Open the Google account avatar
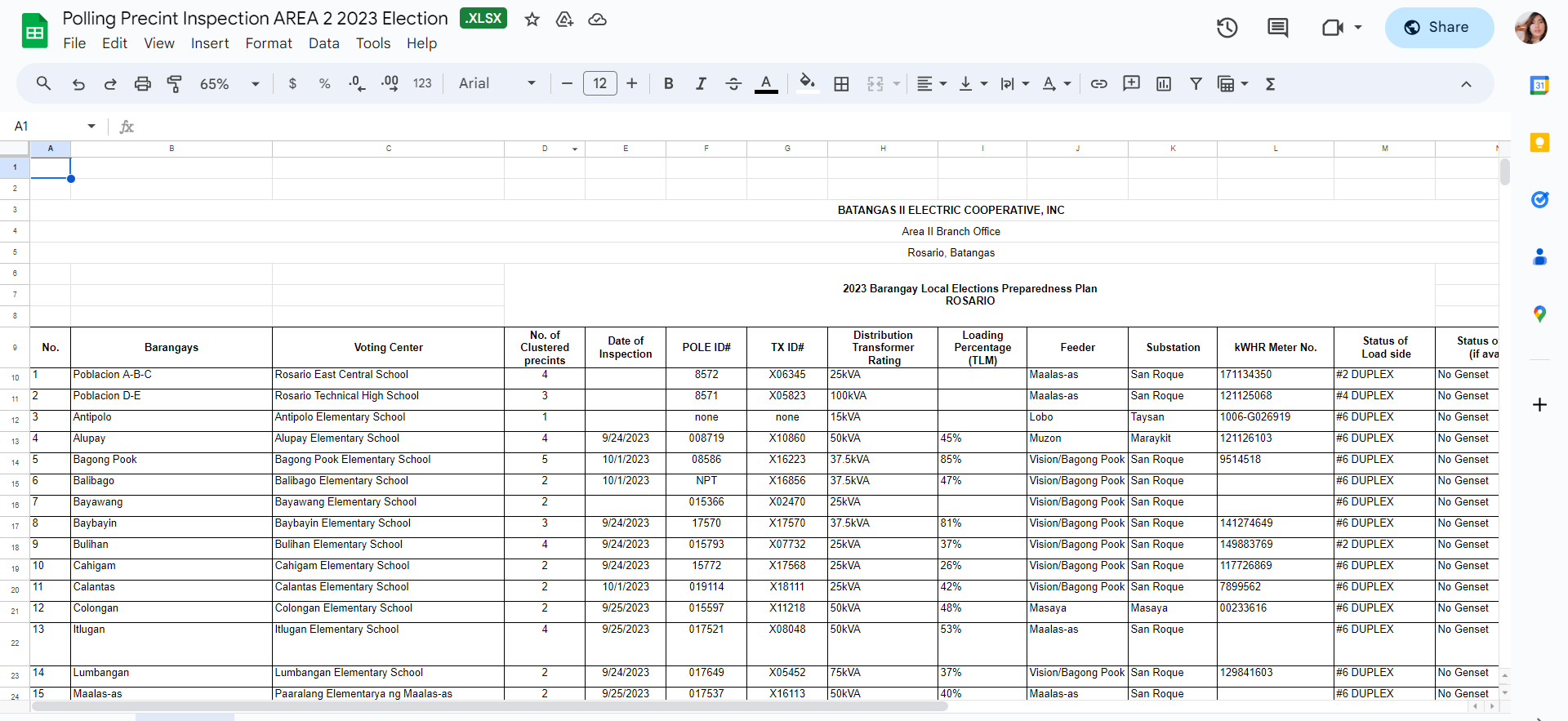Viewport: 1568px width, 721px height. 1531,28
